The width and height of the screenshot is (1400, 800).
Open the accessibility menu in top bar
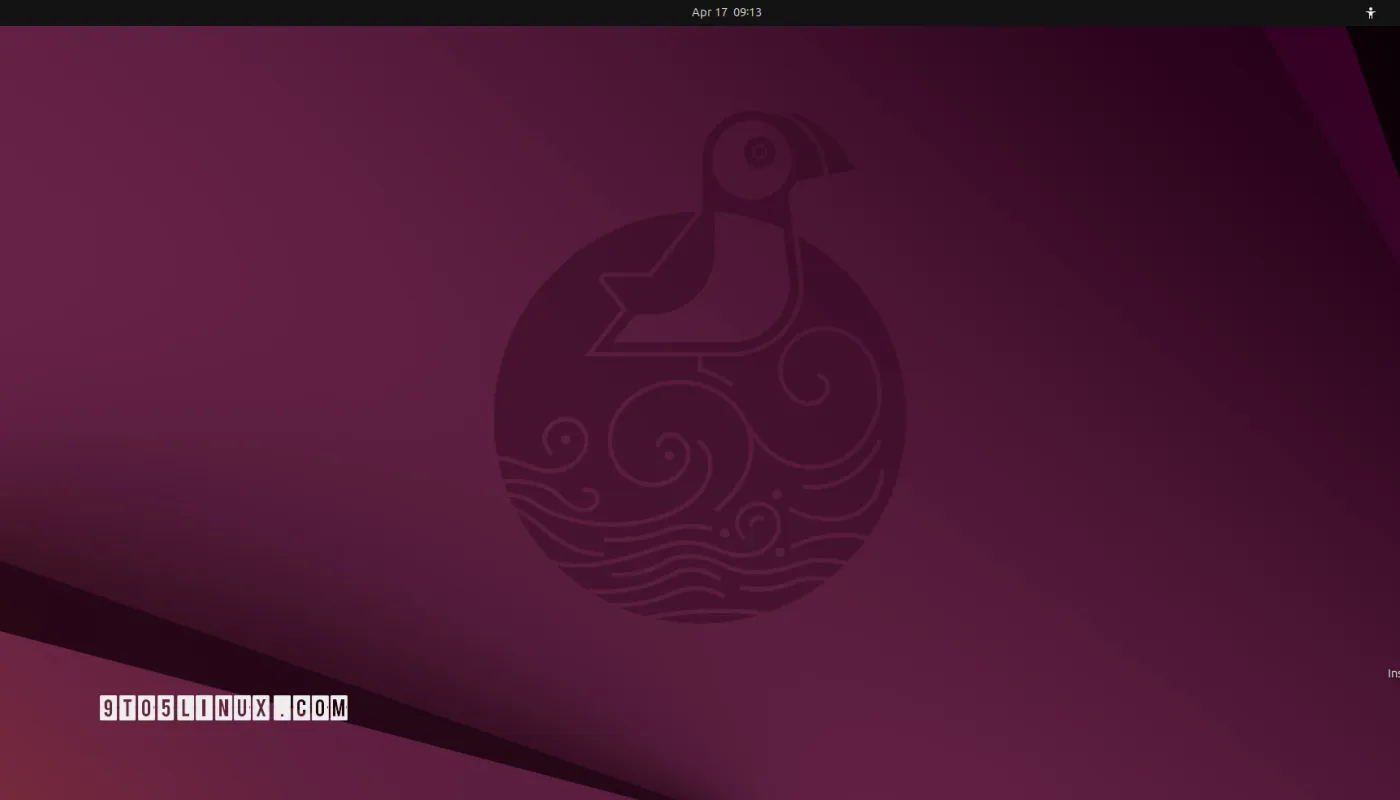click(x=1371, y=13)
